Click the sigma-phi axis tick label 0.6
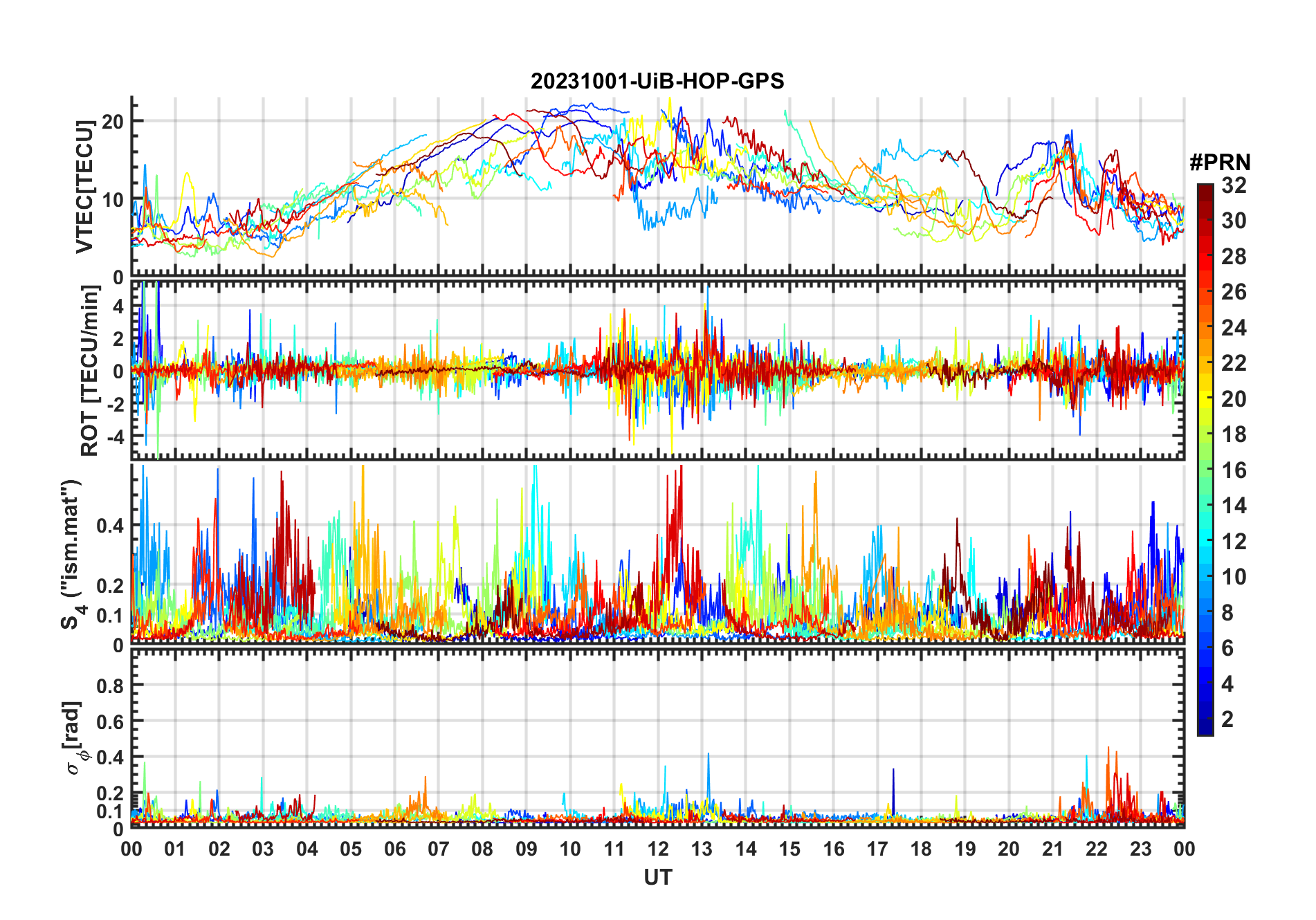 point(109,721)
